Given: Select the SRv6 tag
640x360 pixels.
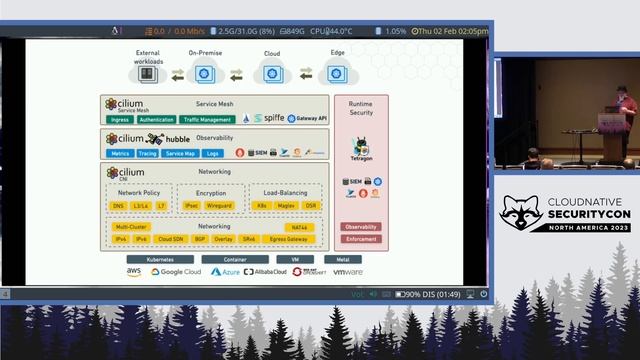Looking at the screenshot, I should 249,239.
